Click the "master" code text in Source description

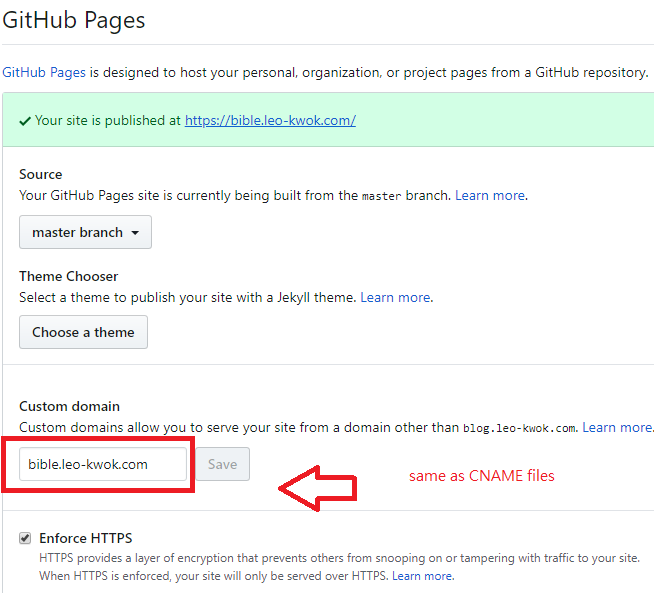[380, 196]
